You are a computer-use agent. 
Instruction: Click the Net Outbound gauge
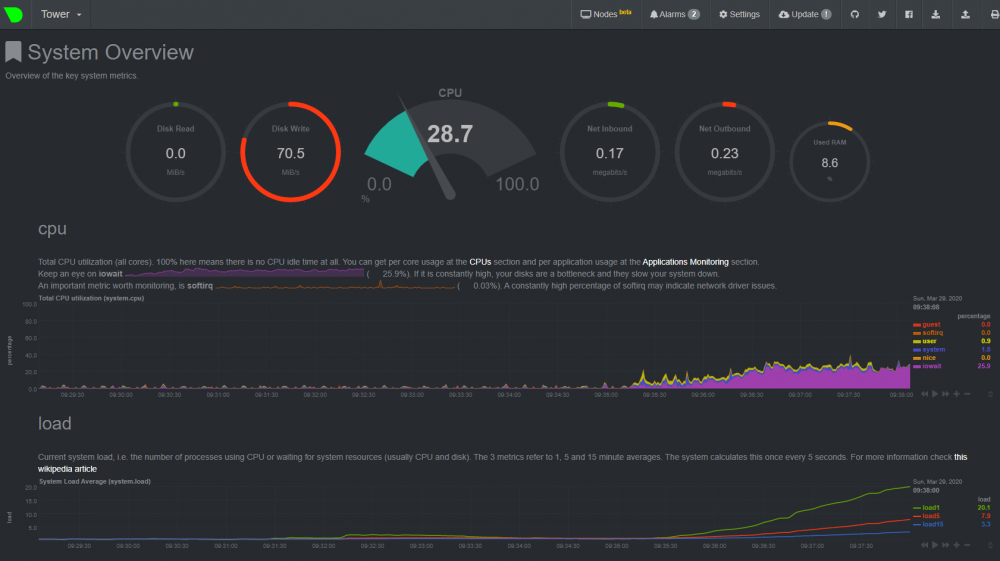tap(724, 152)
